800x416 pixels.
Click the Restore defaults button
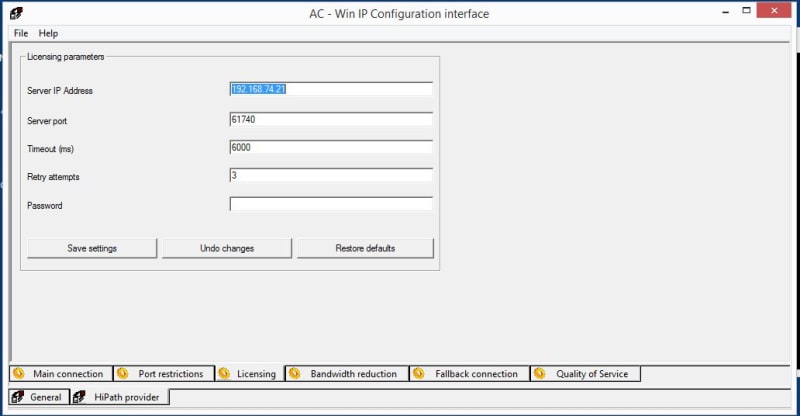pos(365,248)
